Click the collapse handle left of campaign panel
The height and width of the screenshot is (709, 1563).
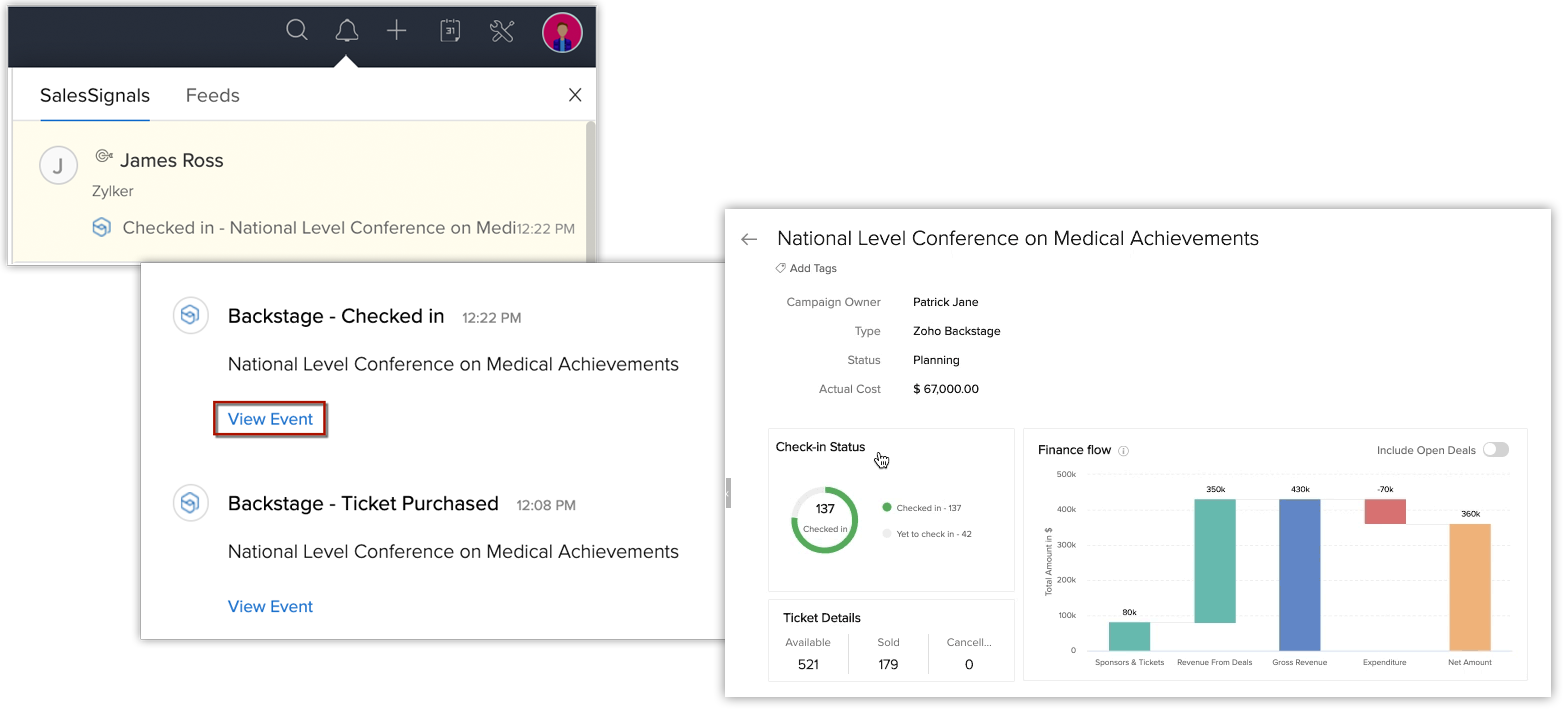coord(728,493)
